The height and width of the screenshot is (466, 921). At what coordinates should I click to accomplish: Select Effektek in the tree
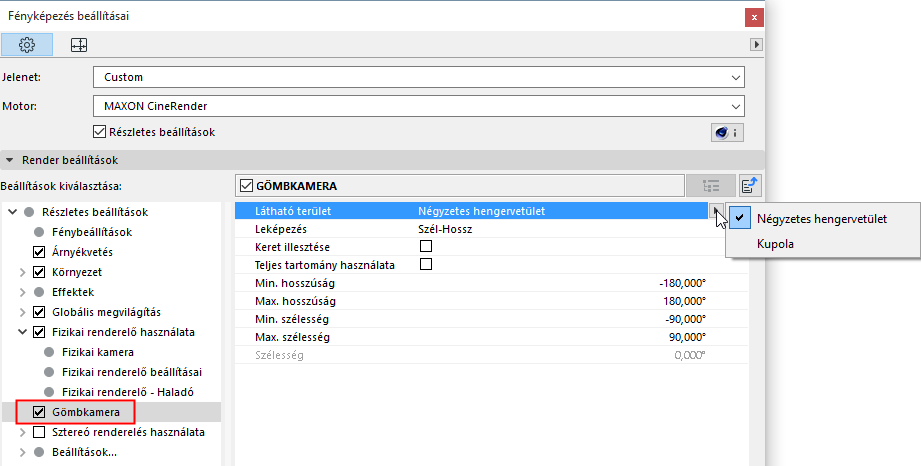pyautogui.click(x=73, y=292)
